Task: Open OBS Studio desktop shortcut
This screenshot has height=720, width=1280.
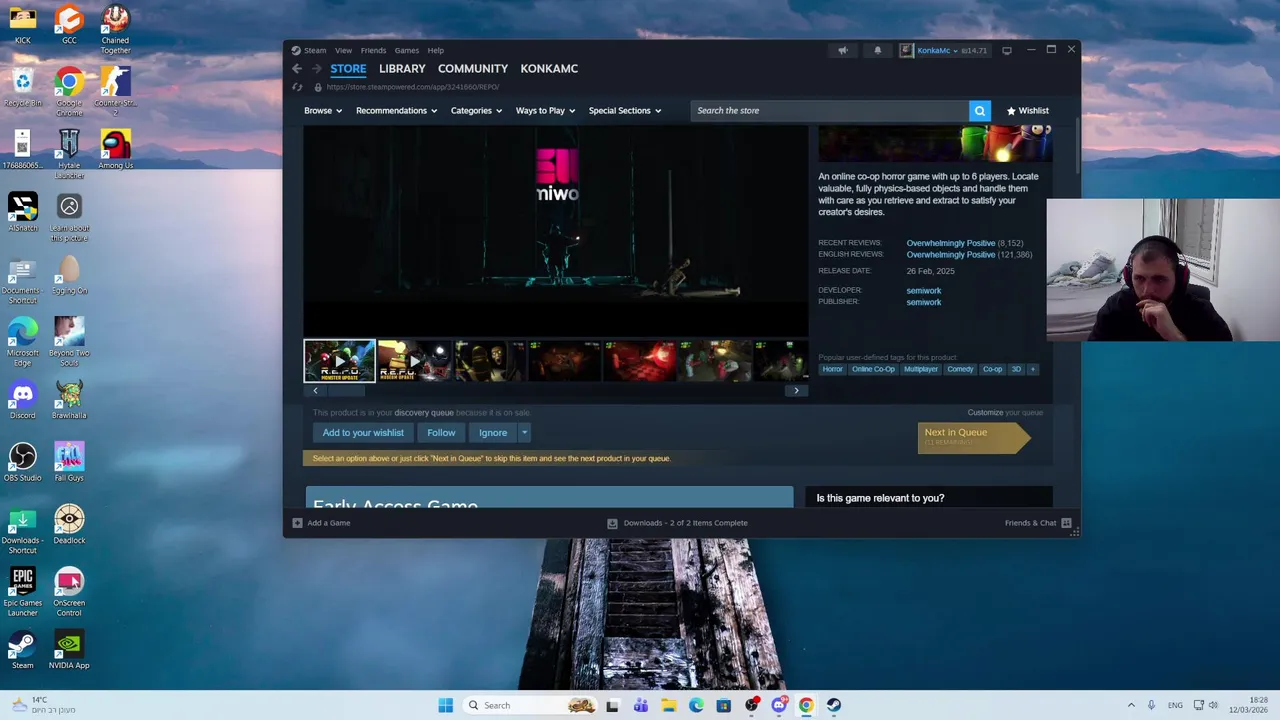Action: coord(22,462)
